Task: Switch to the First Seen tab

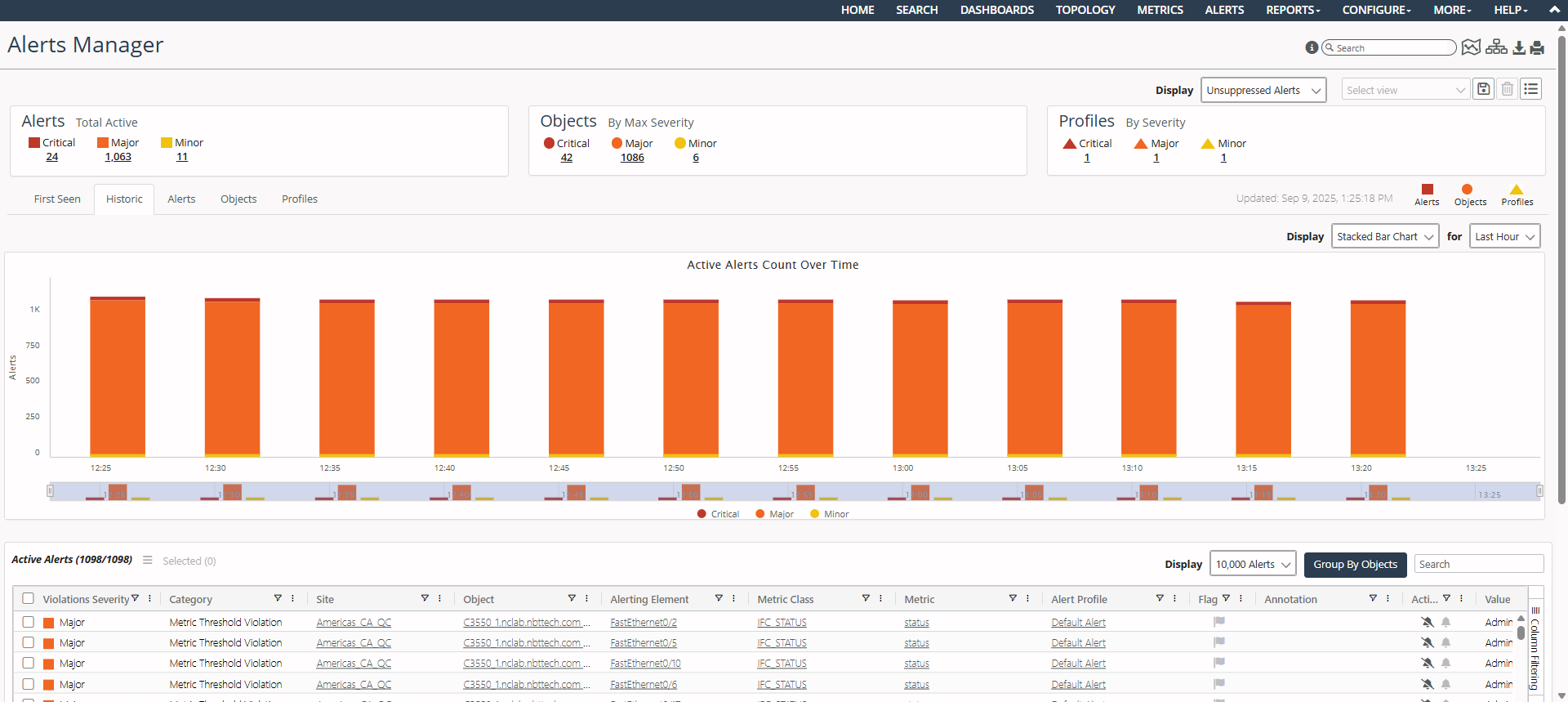Action: (x=57, y=199)
